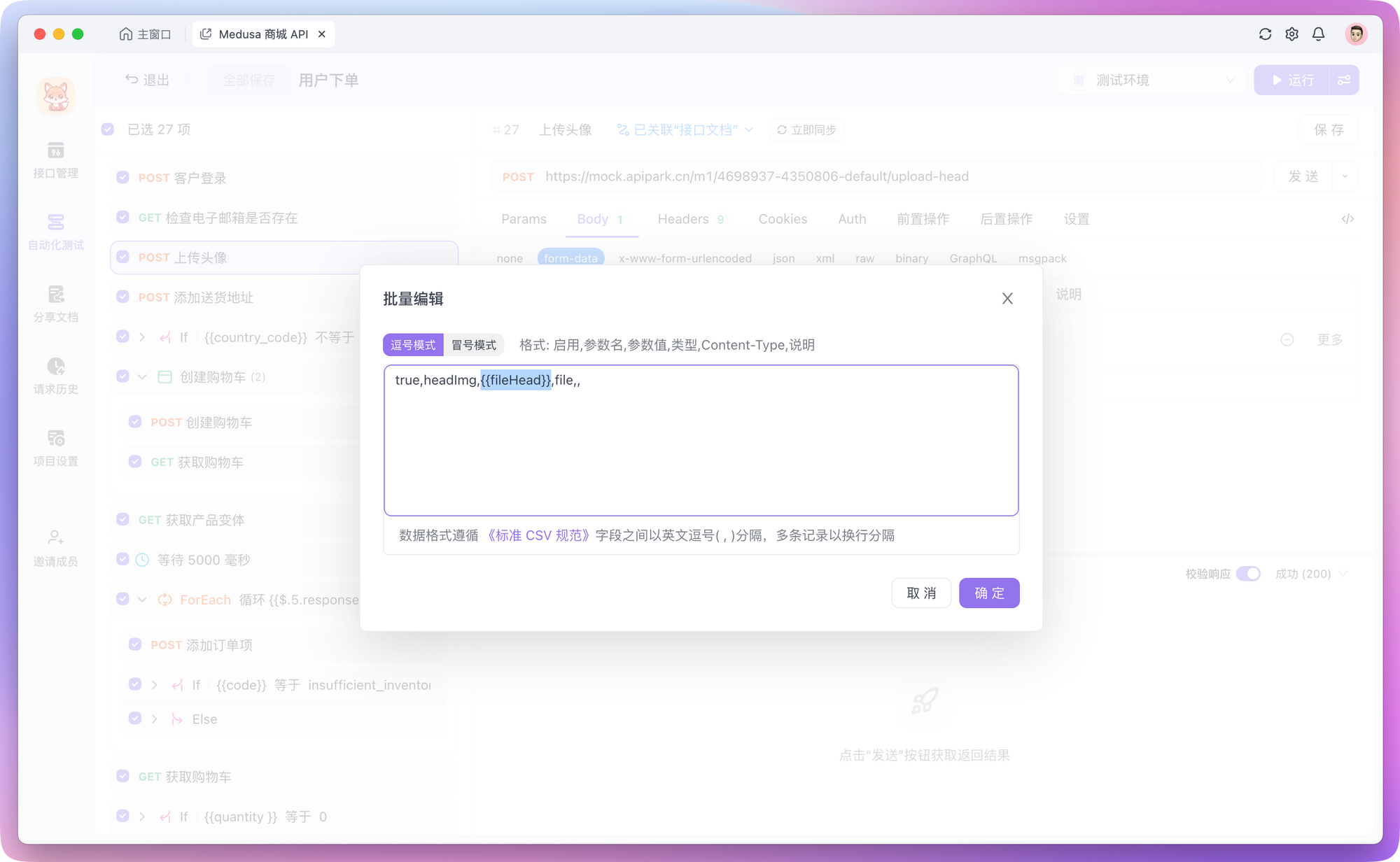Open the 接口管理 sidebar panel
The width and height of the screenshot is (1400, 862).
pos(55,160)
